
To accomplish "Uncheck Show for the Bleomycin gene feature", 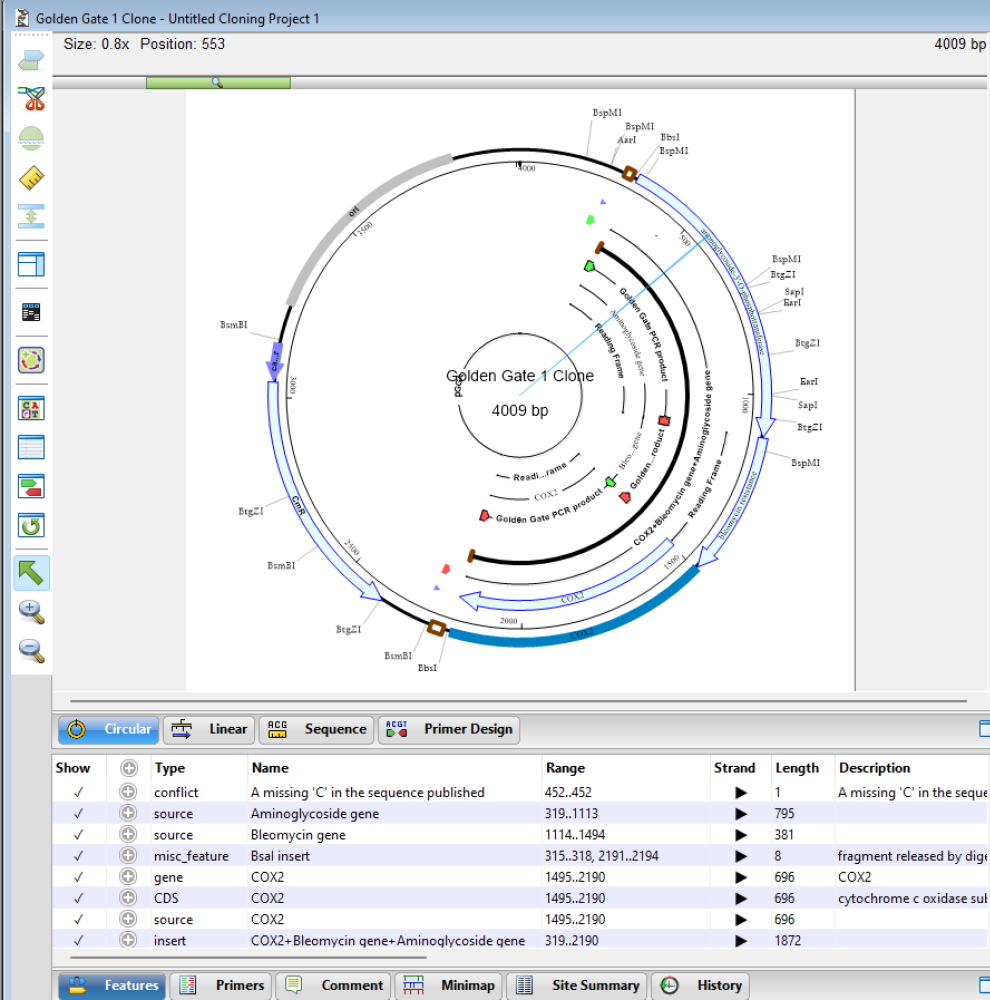I will click(x=78, y=835).
